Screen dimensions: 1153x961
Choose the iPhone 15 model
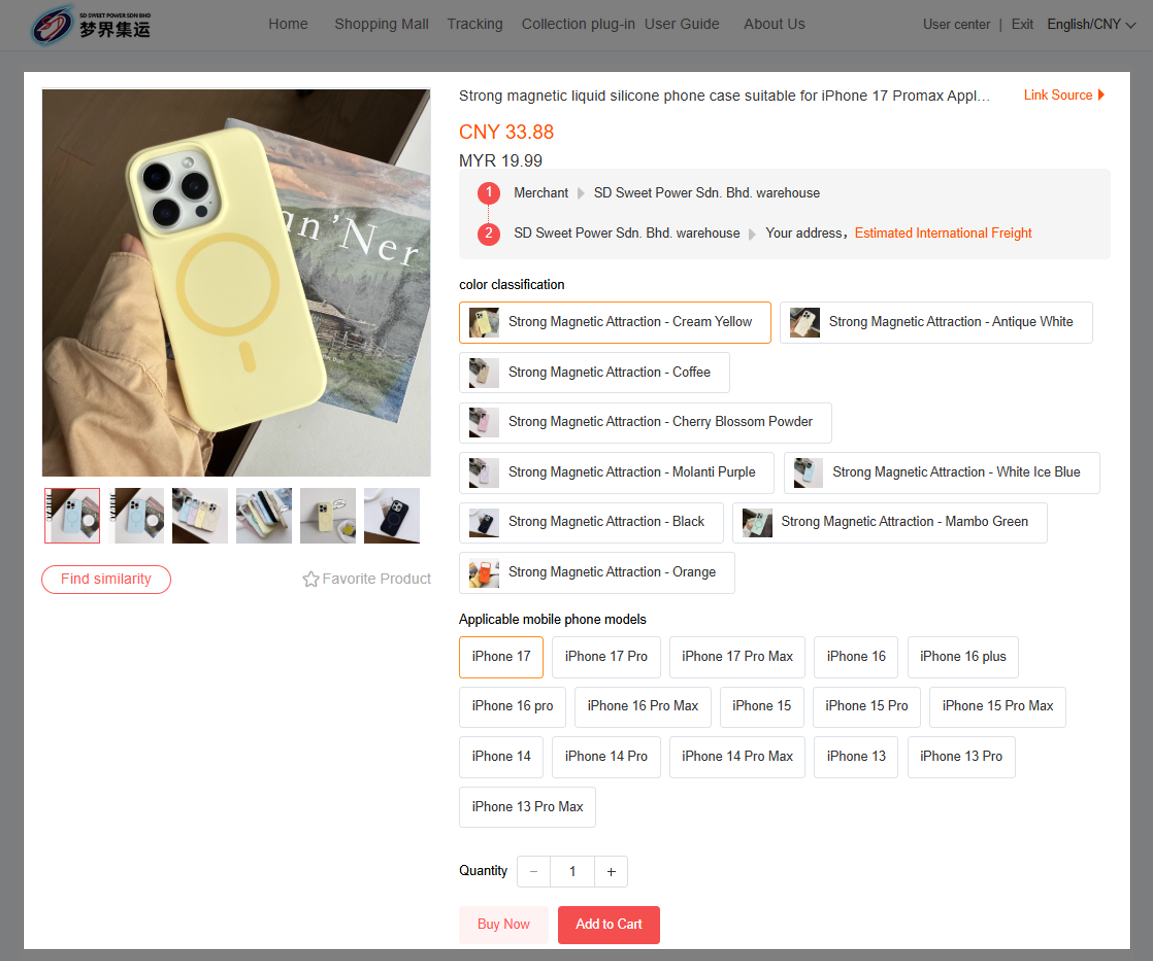tap(761, 707)
